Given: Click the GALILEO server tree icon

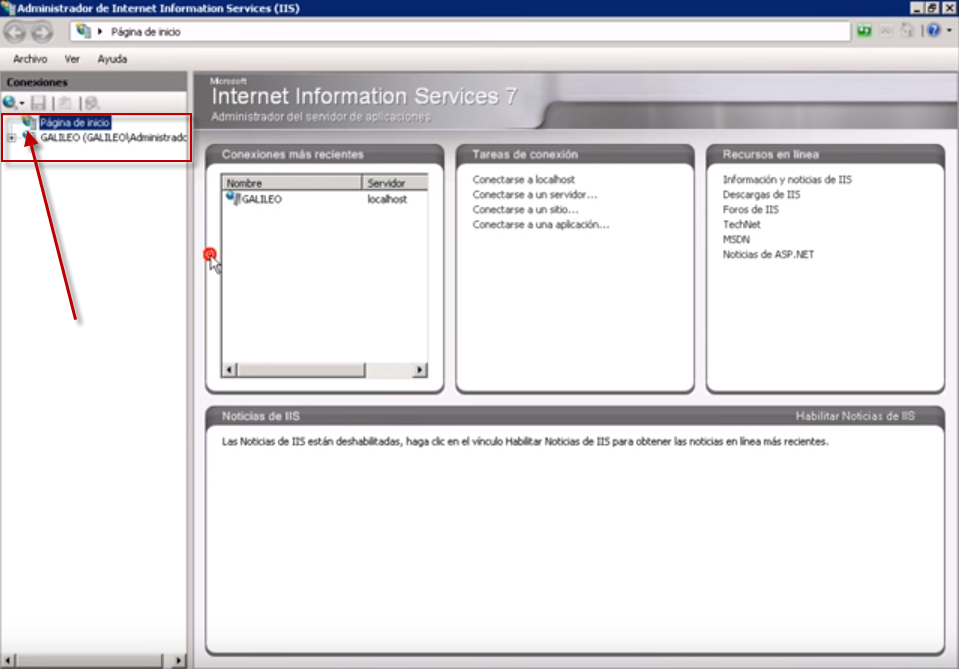Looking at the screenshot, I should click(30, 137).
